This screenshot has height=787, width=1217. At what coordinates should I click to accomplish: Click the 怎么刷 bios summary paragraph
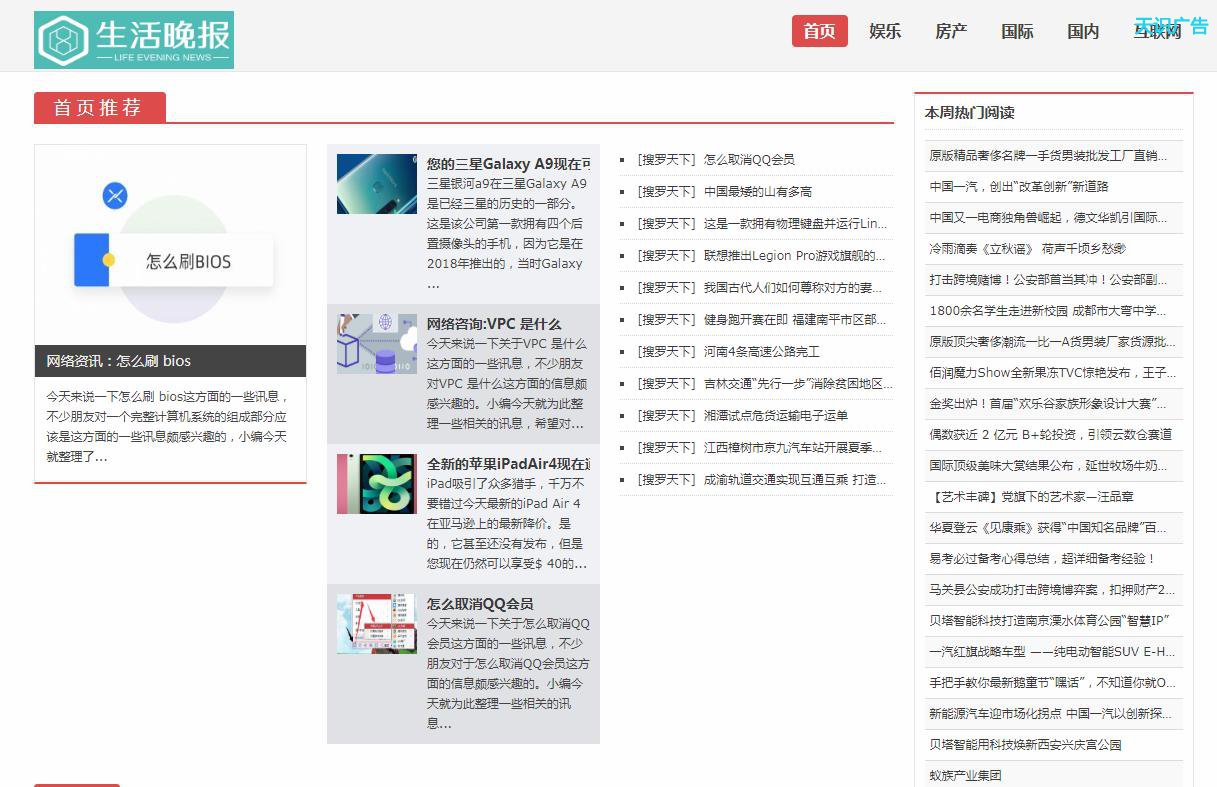169,426
